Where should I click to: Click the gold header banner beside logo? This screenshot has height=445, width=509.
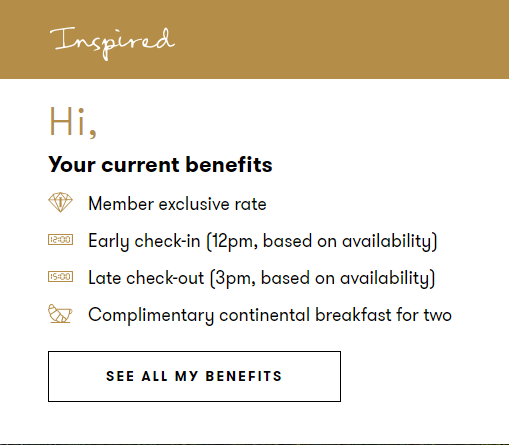pos(333,39)
